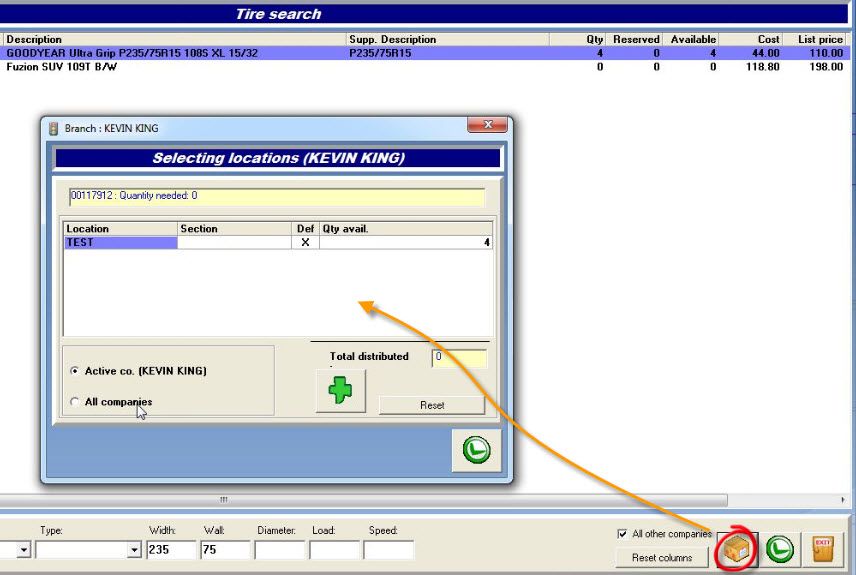Click the Qty column header in Tire search
The width and height of the screenshot is (856, 575).
(x=578, y=39)
